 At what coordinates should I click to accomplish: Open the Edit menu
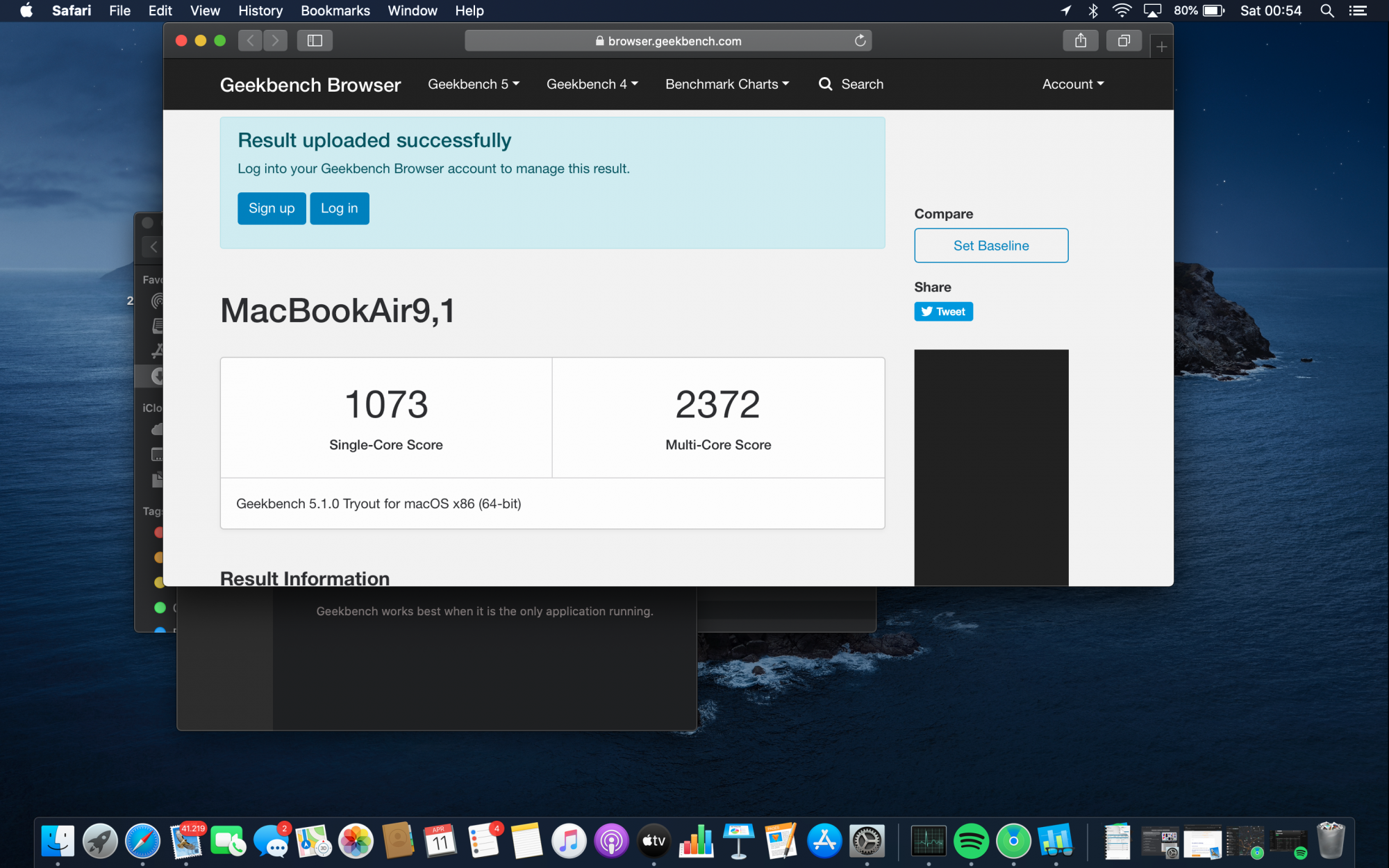[160, 10]
